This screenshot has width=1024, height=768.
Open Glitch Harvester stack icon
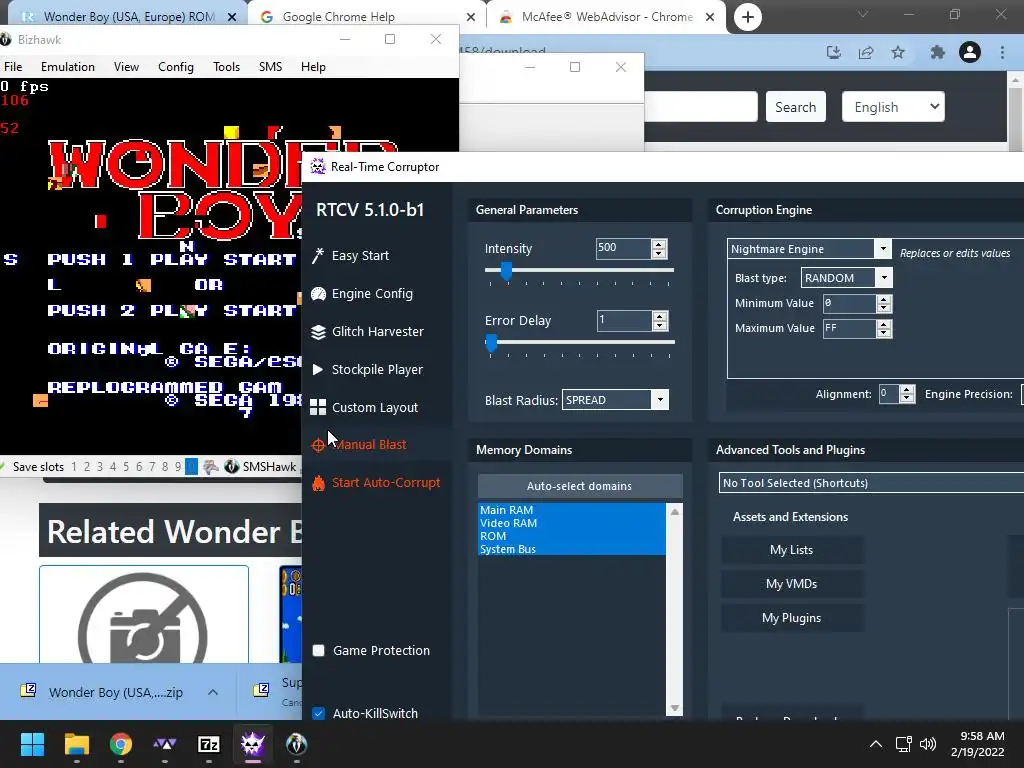click(318, 332)
